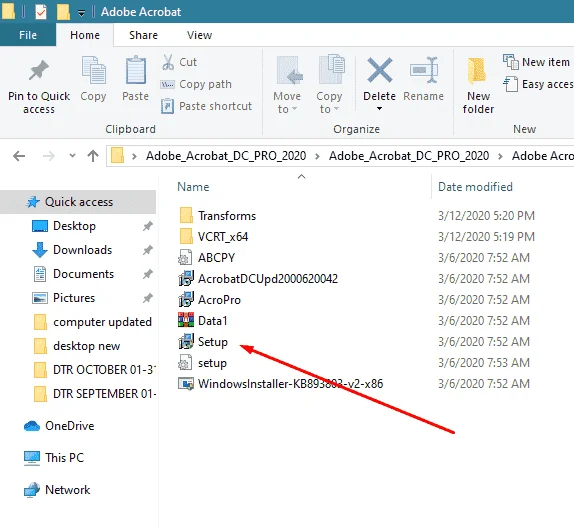Click the Paste shortcut ribbon command

(x=206, y=106)
